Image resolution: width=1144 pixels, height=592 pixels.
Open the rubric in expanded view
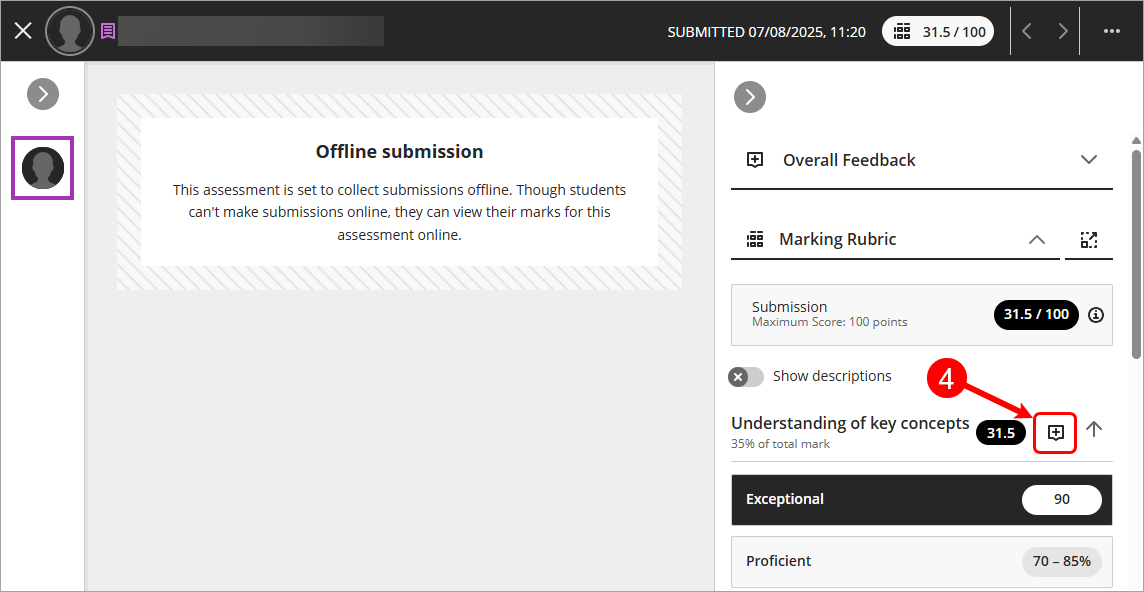click(1089, 240)
